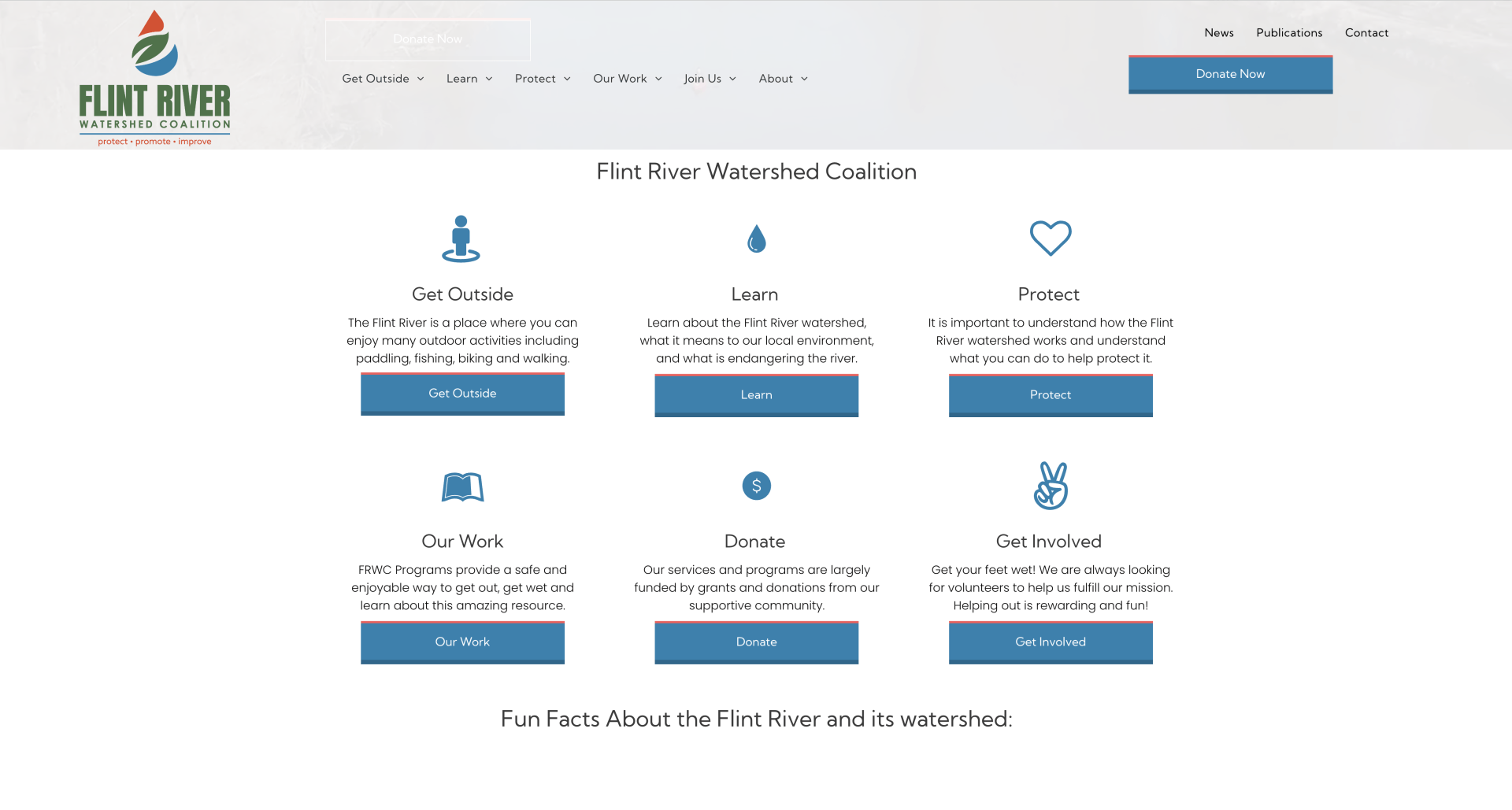Click the blue Learn button
Screen dimensions: 1512x810
[756, 395]
